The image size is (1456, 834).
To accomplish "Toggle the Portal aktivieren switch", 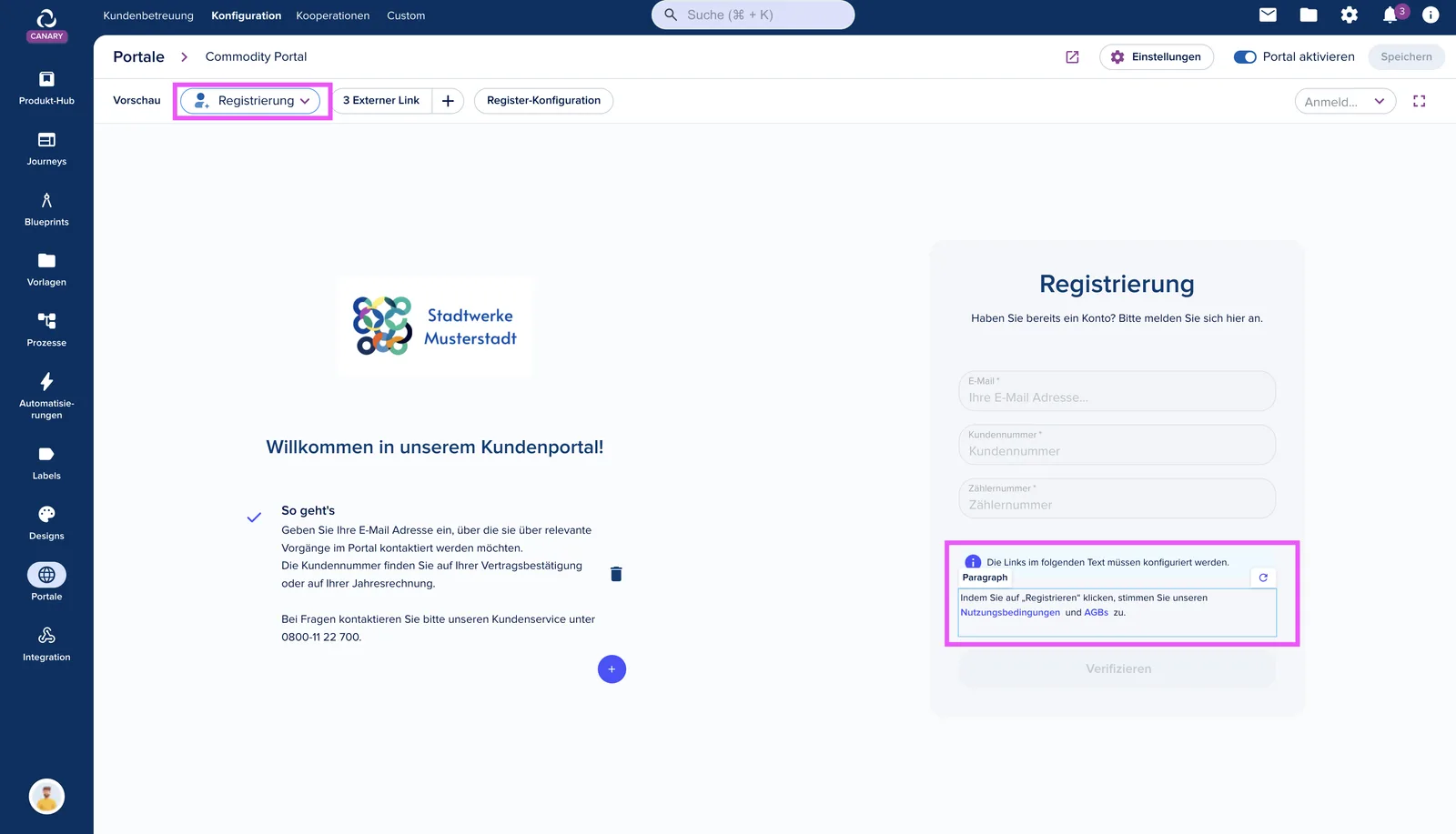I will (1244, 57).
